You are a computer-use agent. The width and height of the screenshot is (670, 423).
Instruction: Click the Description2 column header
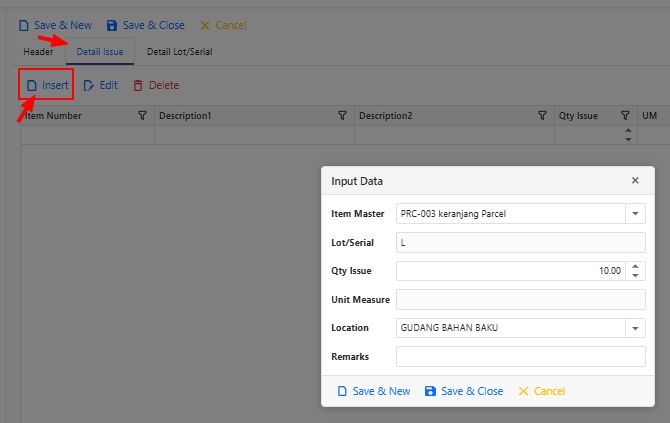click(x=454, y=115)
